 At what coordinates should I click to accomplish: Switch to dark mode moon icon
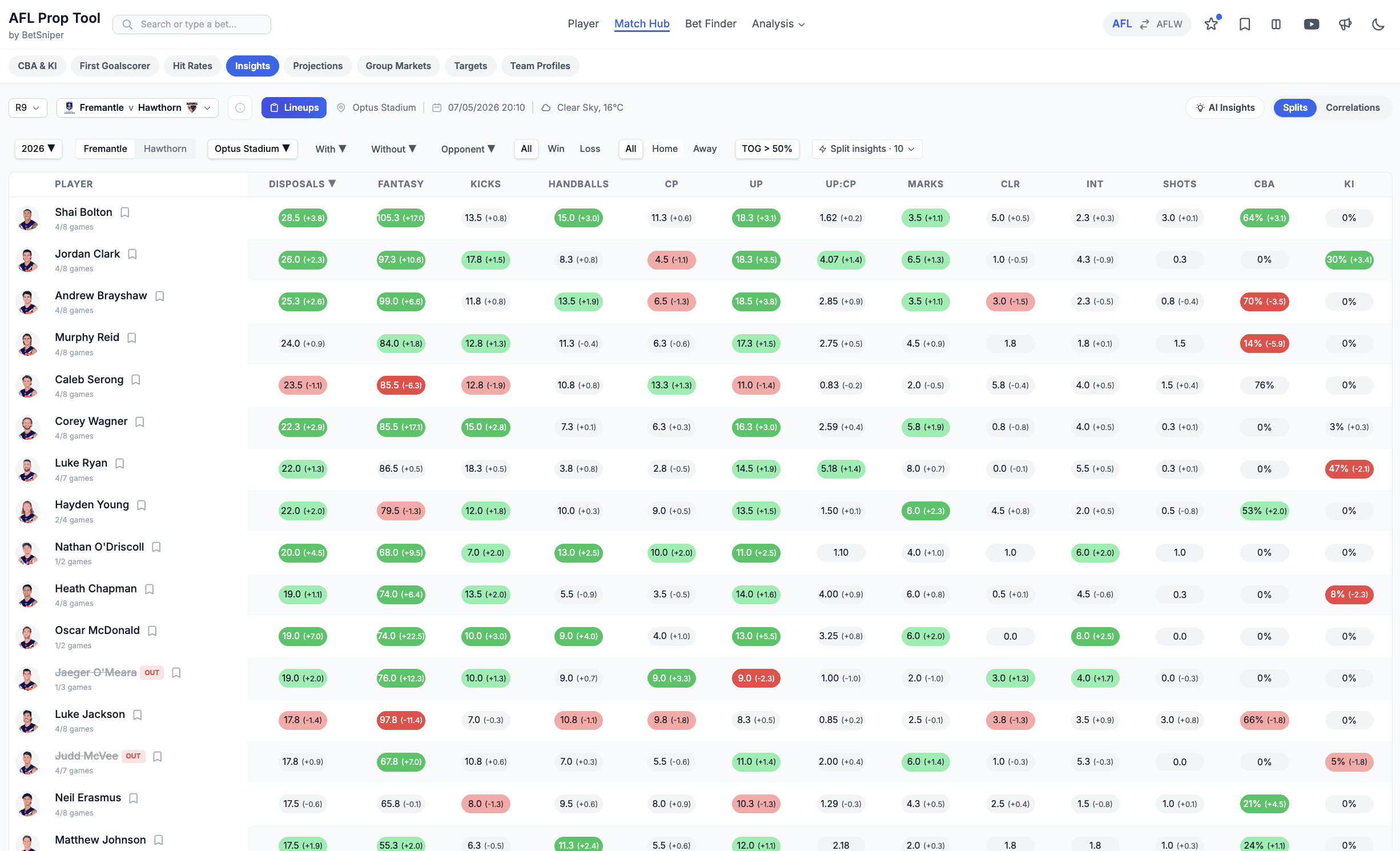pos(1378,24)
